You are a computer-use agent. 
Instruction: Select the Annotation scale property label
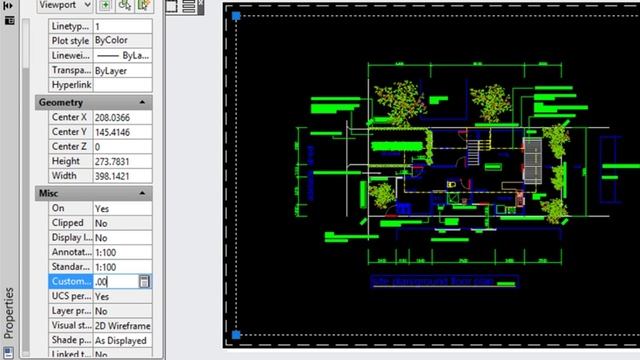(71, 253)
